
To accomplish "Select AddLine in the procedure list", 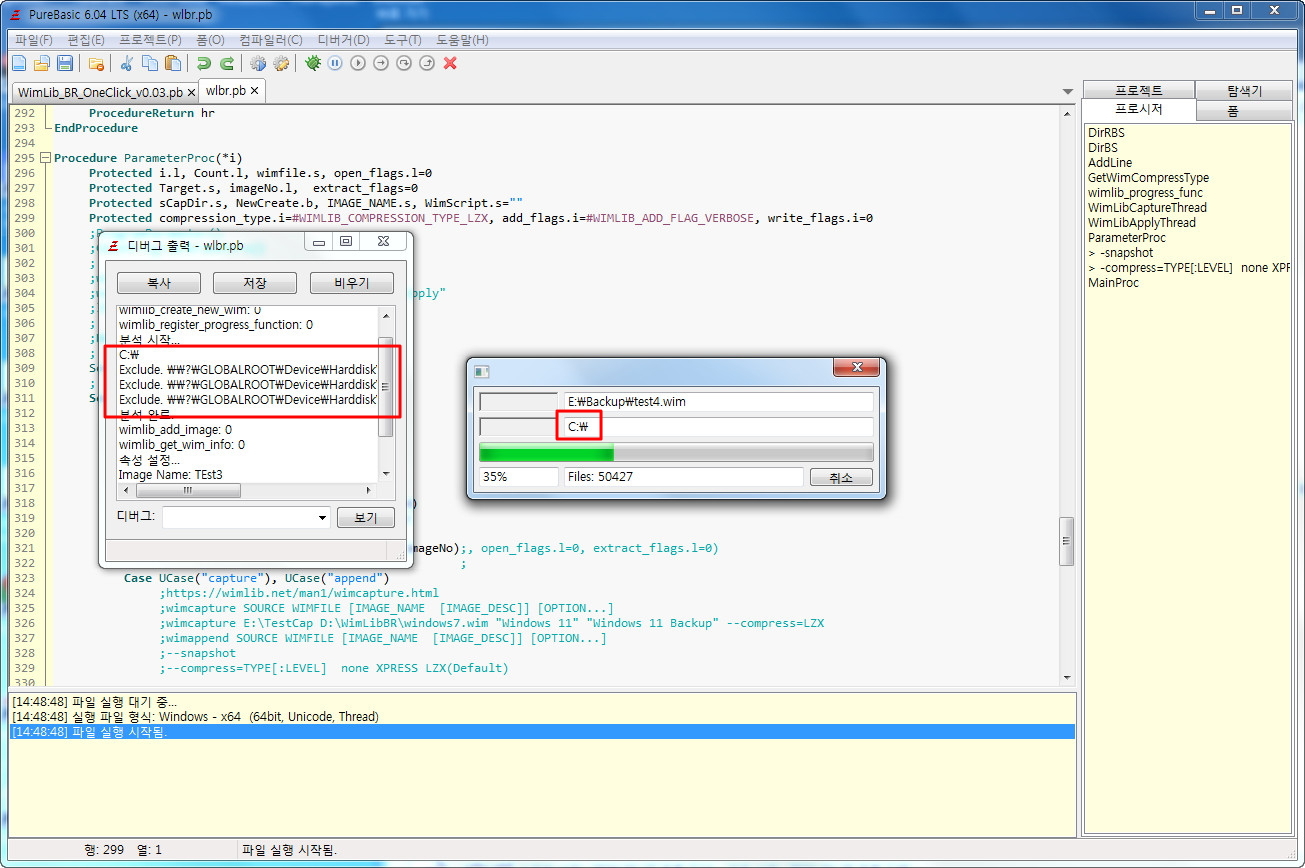I will [1110, 162].
